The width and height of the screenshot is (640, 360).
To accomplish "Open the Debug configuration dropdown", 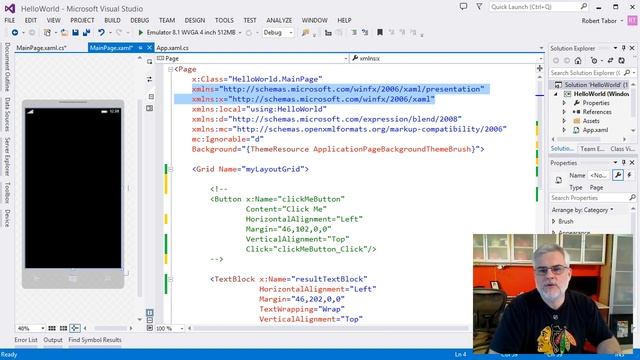I will (x=291, y=33).
